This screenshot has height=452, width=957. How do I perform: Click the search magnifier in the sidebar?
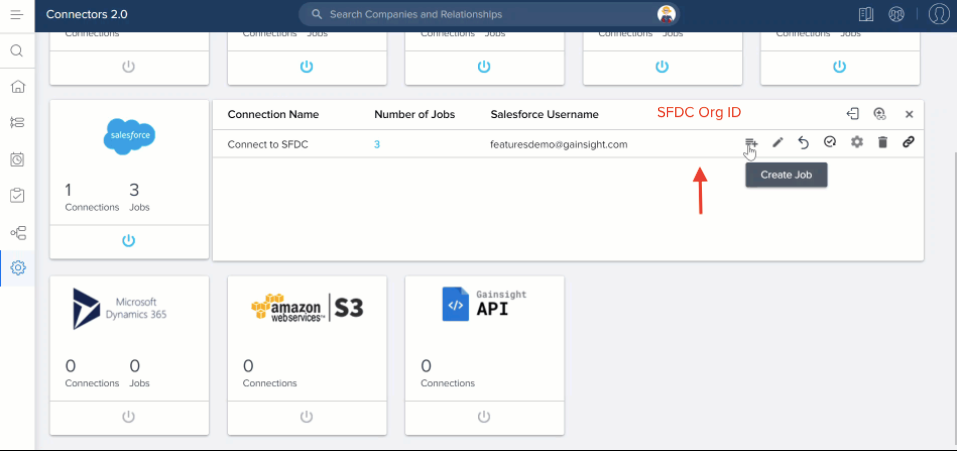tap(16, 51)
